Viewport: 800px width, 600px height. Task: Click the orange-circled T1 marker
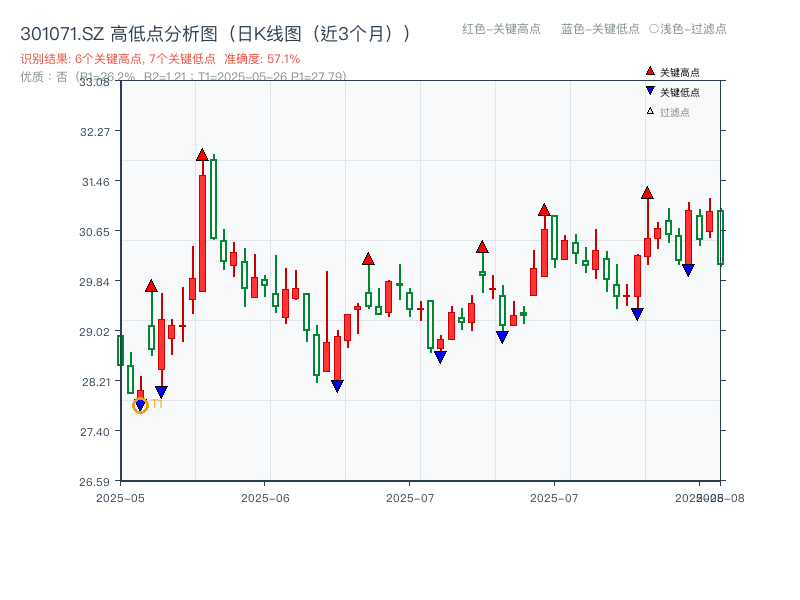(140, 406)
